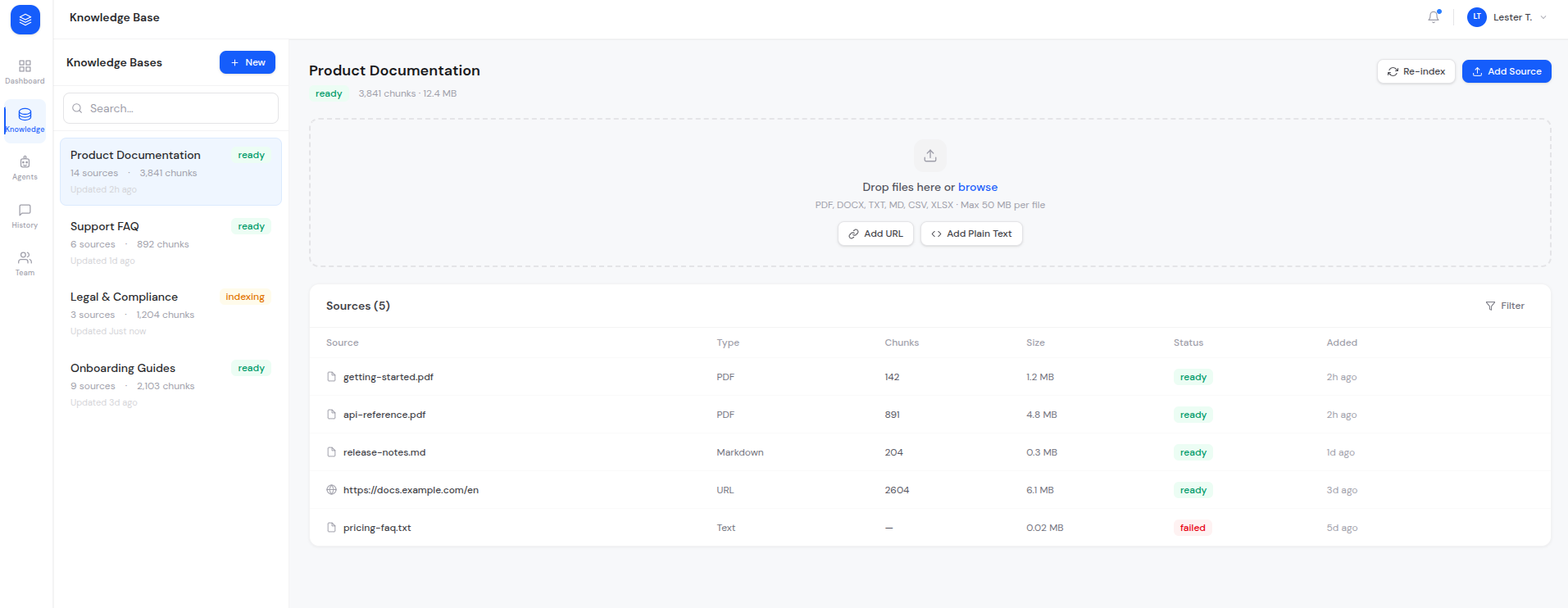This screenshot has width=1568, height=608.
Task: Select the Legal & Compliance knowledge base
Action: pos(170,314)
